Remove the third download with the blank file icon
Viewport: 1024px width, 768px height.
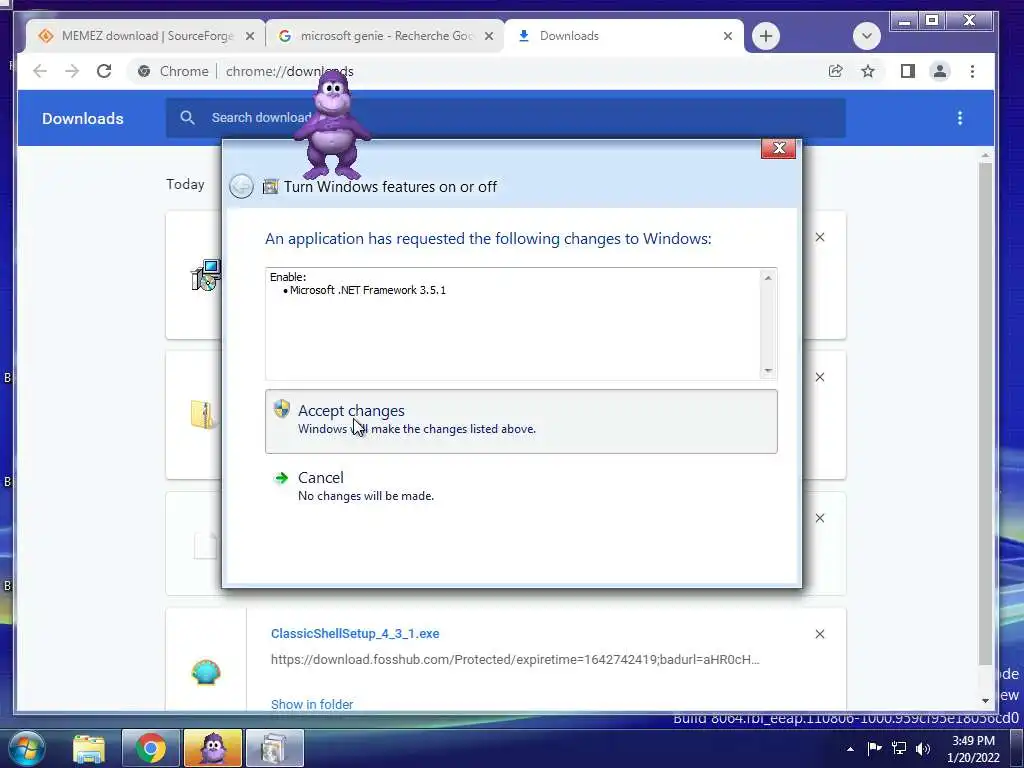(x=820, y=518)
